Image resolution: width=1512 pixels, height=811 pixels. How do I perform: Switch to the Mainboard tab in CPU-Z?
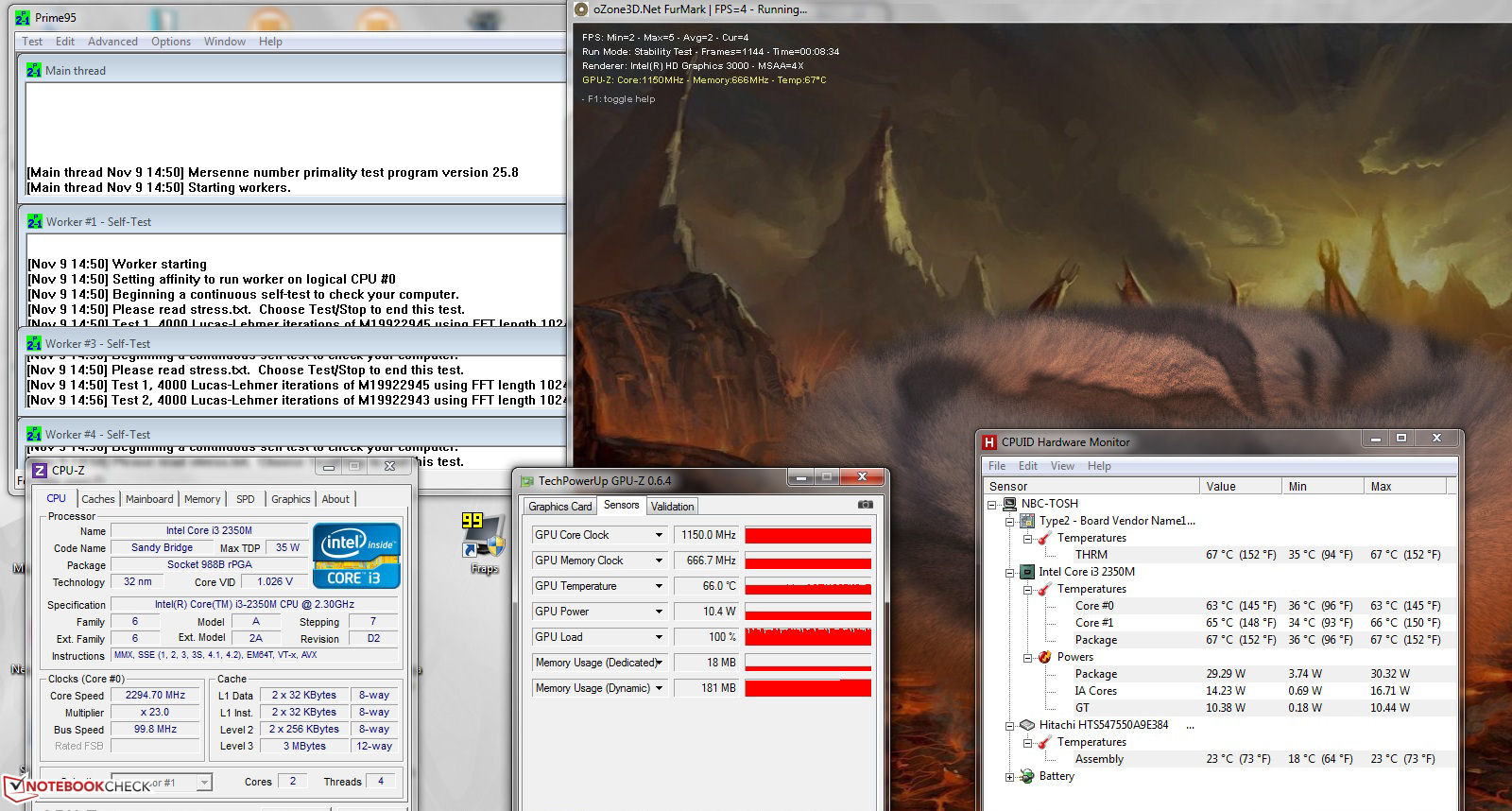[149, 499]
